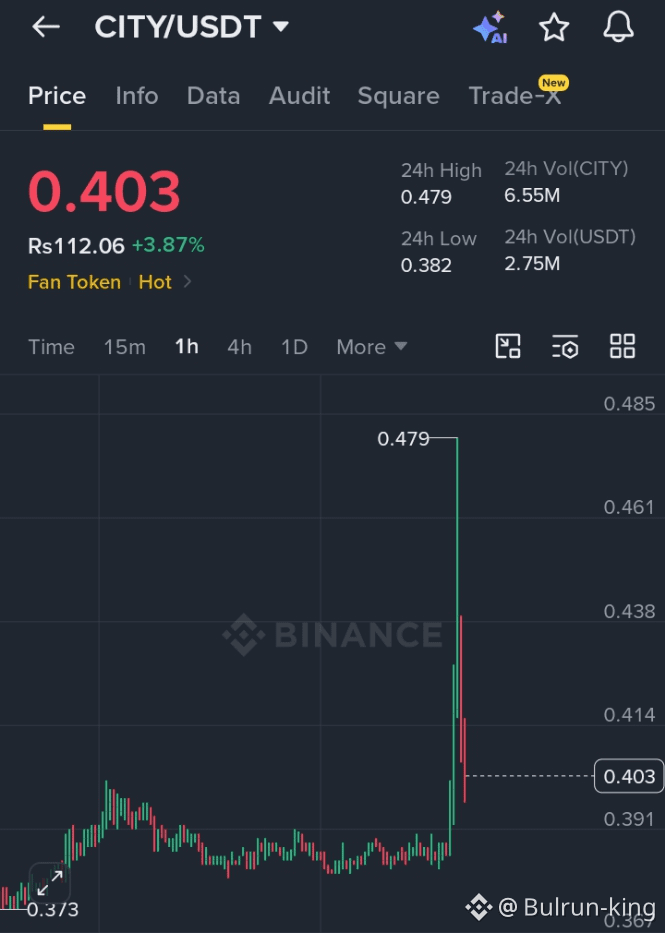Image resolution: width=665 pixels, height=933 pixels.
Task: Expand the More intervals dropdown
Action: (x=372, y=347)
